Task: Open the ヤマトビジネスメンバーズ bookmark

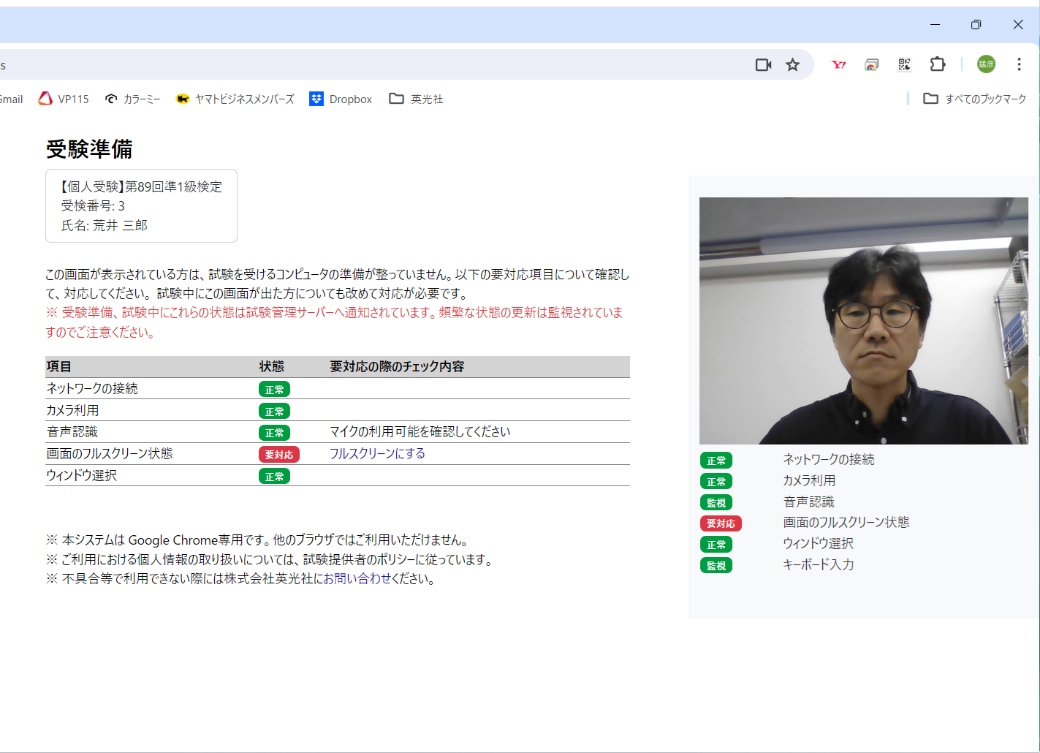Action: coord(235,99)
